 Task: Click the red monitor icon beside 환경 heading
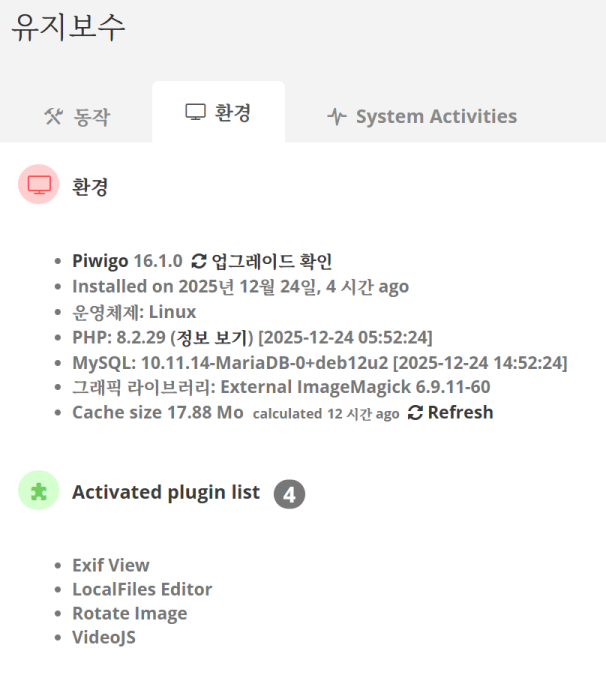point(39,185)
